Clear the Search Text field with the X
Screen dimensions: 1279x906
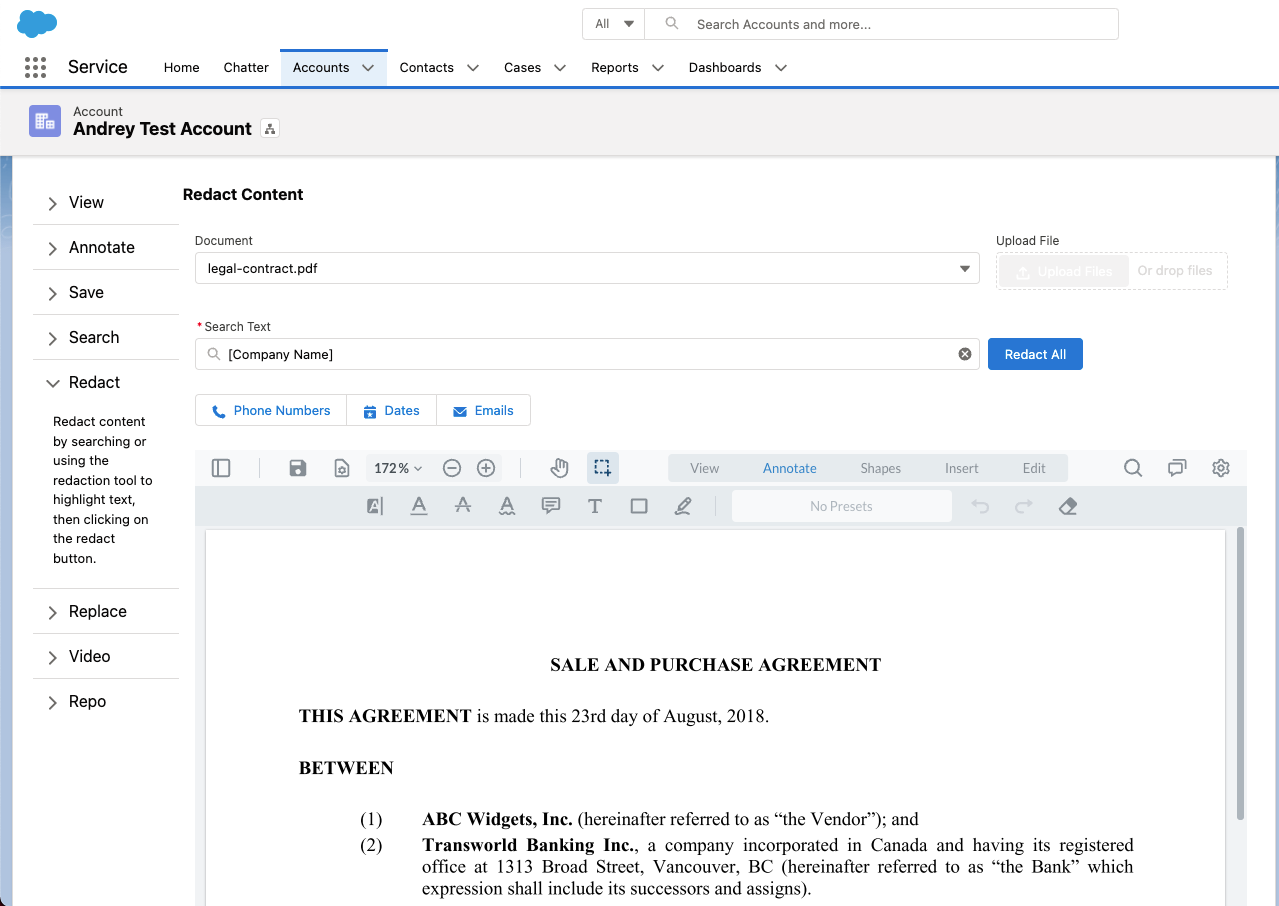tap(964, 353)
